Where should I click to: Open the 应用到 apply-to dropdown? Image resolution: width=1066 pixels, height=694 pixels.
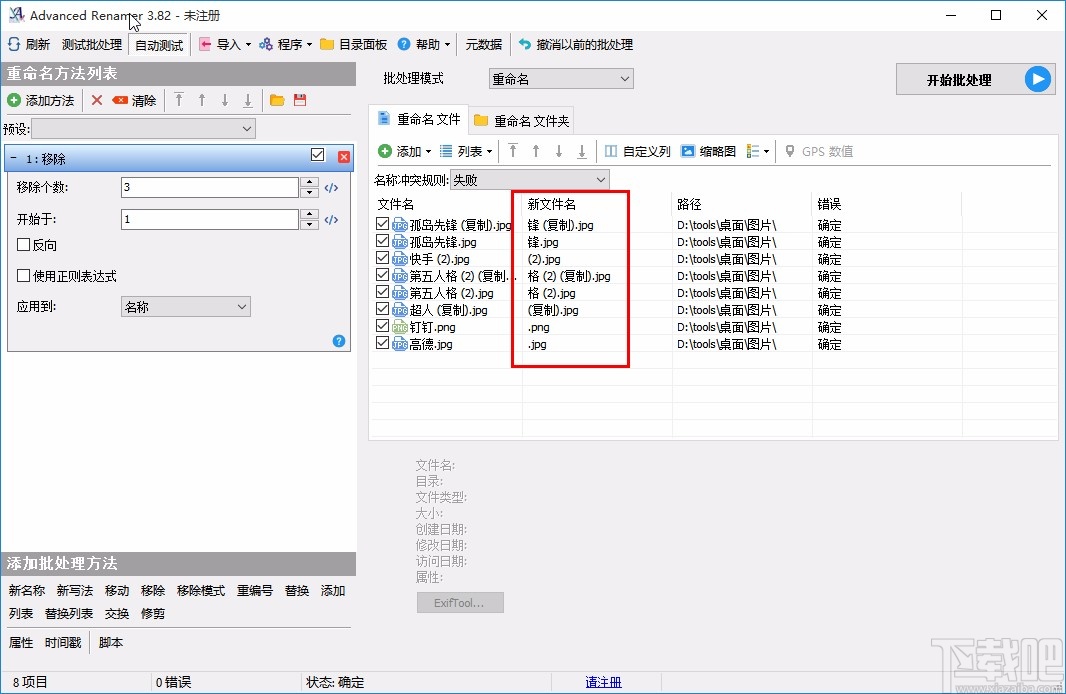(185, 306)
